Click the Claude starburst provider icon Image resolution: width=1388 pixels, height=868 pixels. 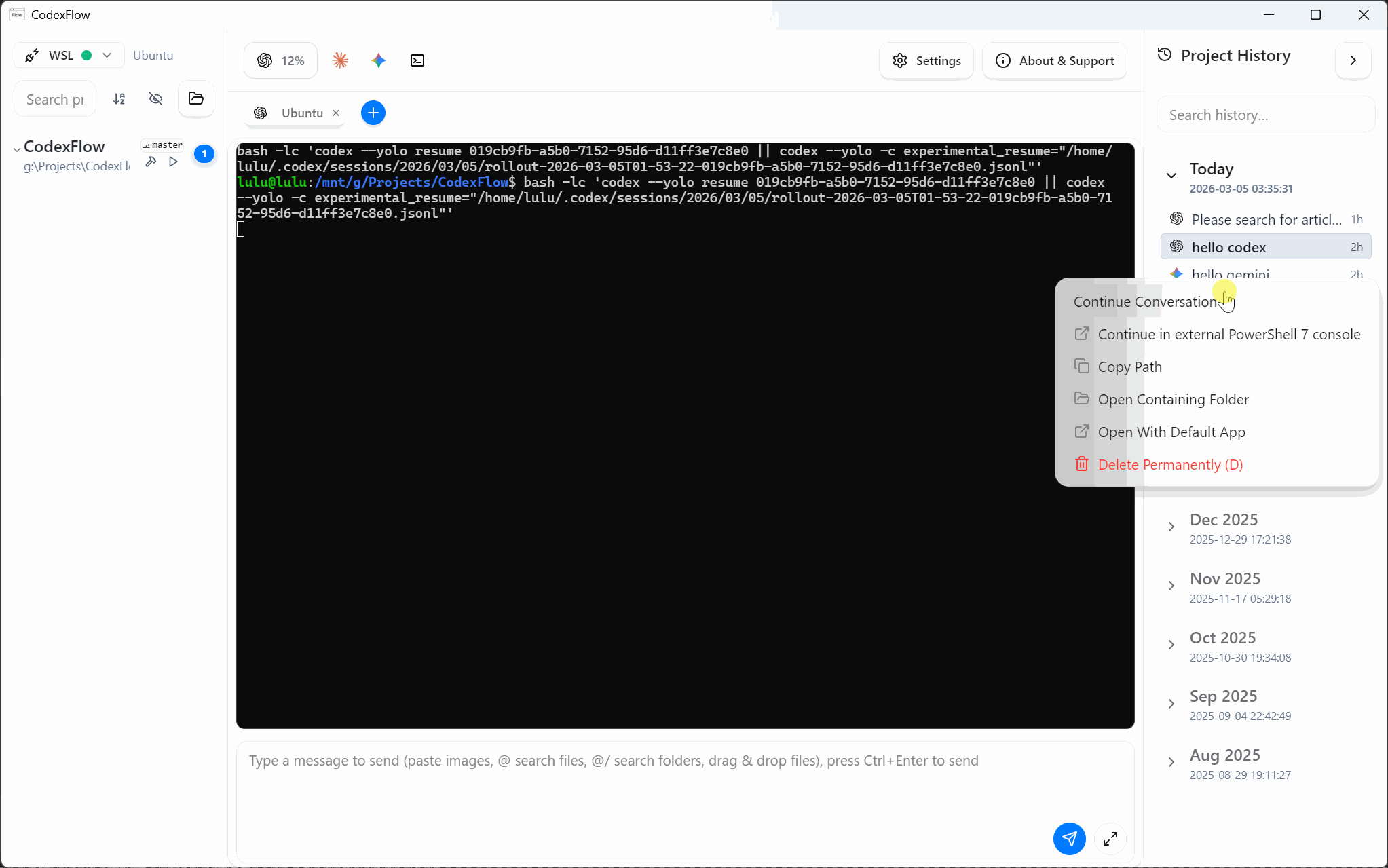340,60
